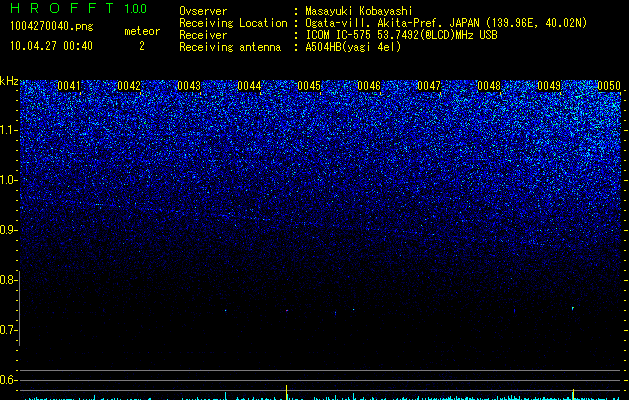629x400 pixels.
Task: Select A504HB(yagi 4el) antenna text
Action: tap(353, 47)
